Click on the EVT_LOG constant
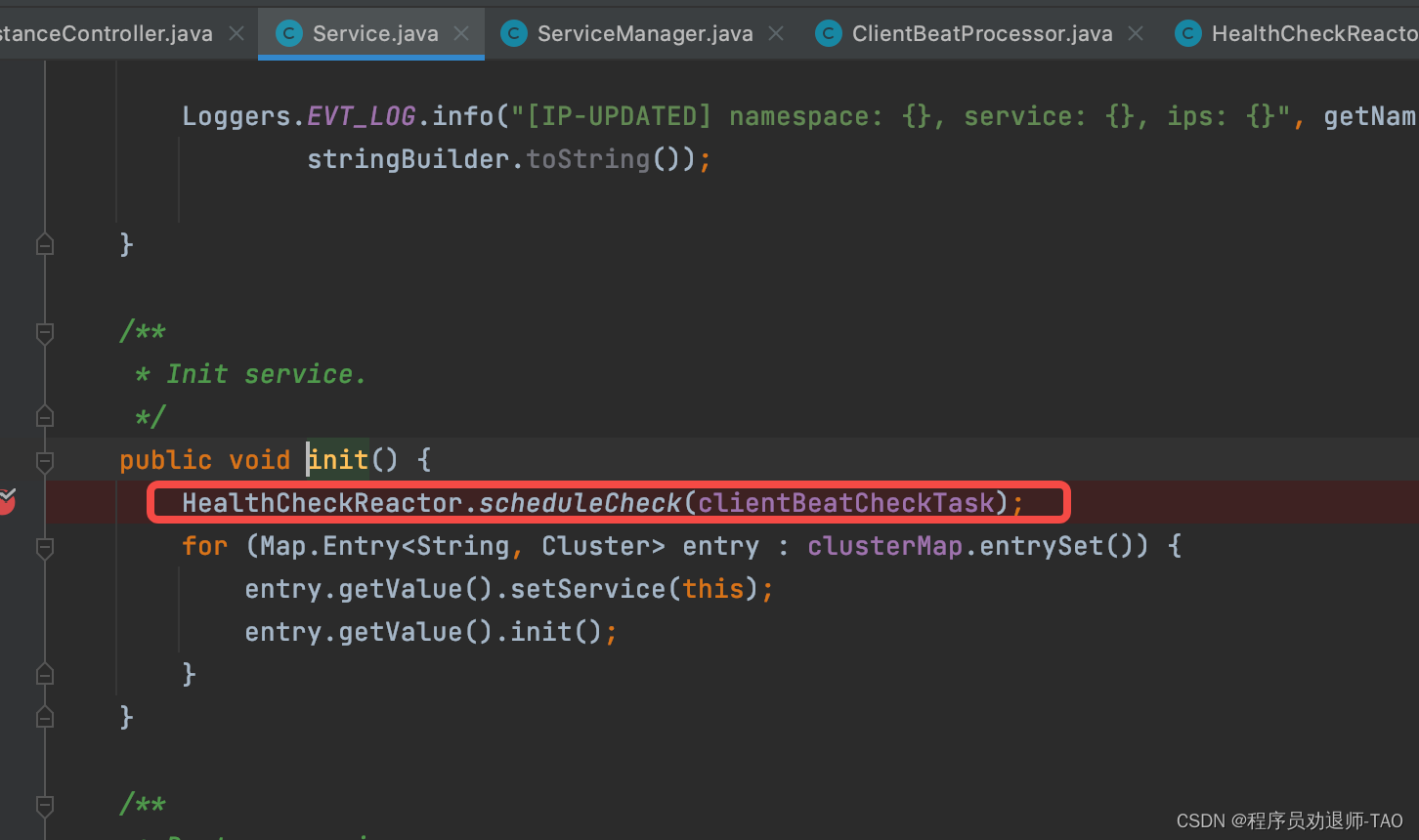The height and width of the screenshot is (840, 1419). 362,116
